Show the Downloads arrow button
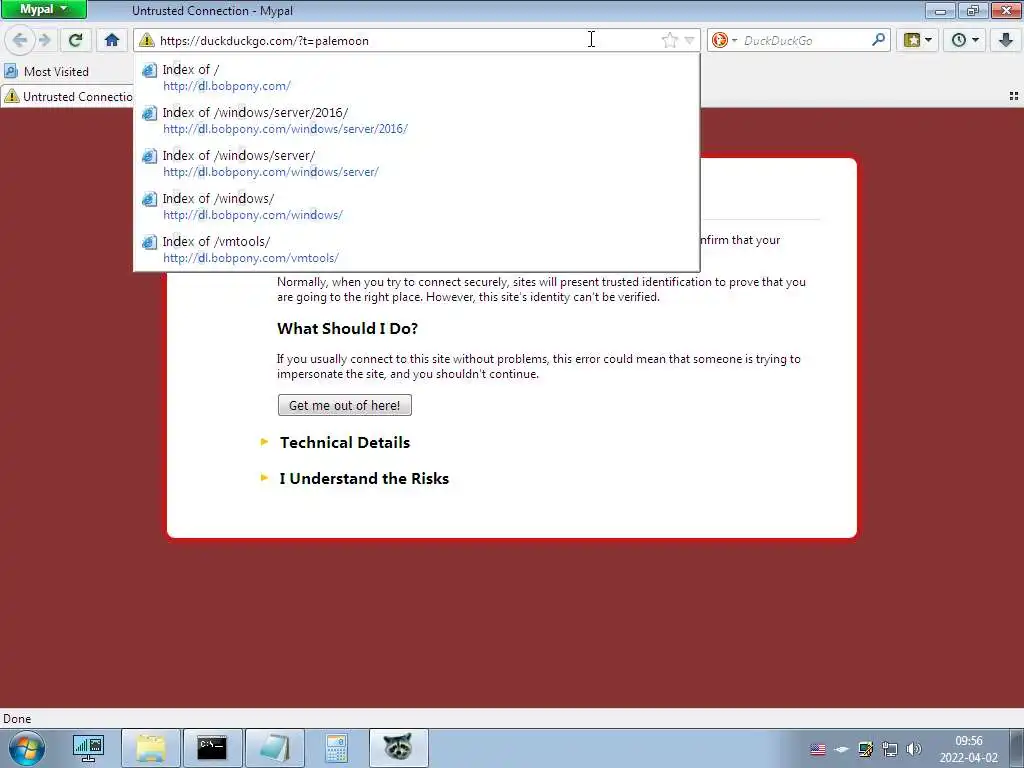Screen dimensions: 1024x768 click(x=1006, y=40)
